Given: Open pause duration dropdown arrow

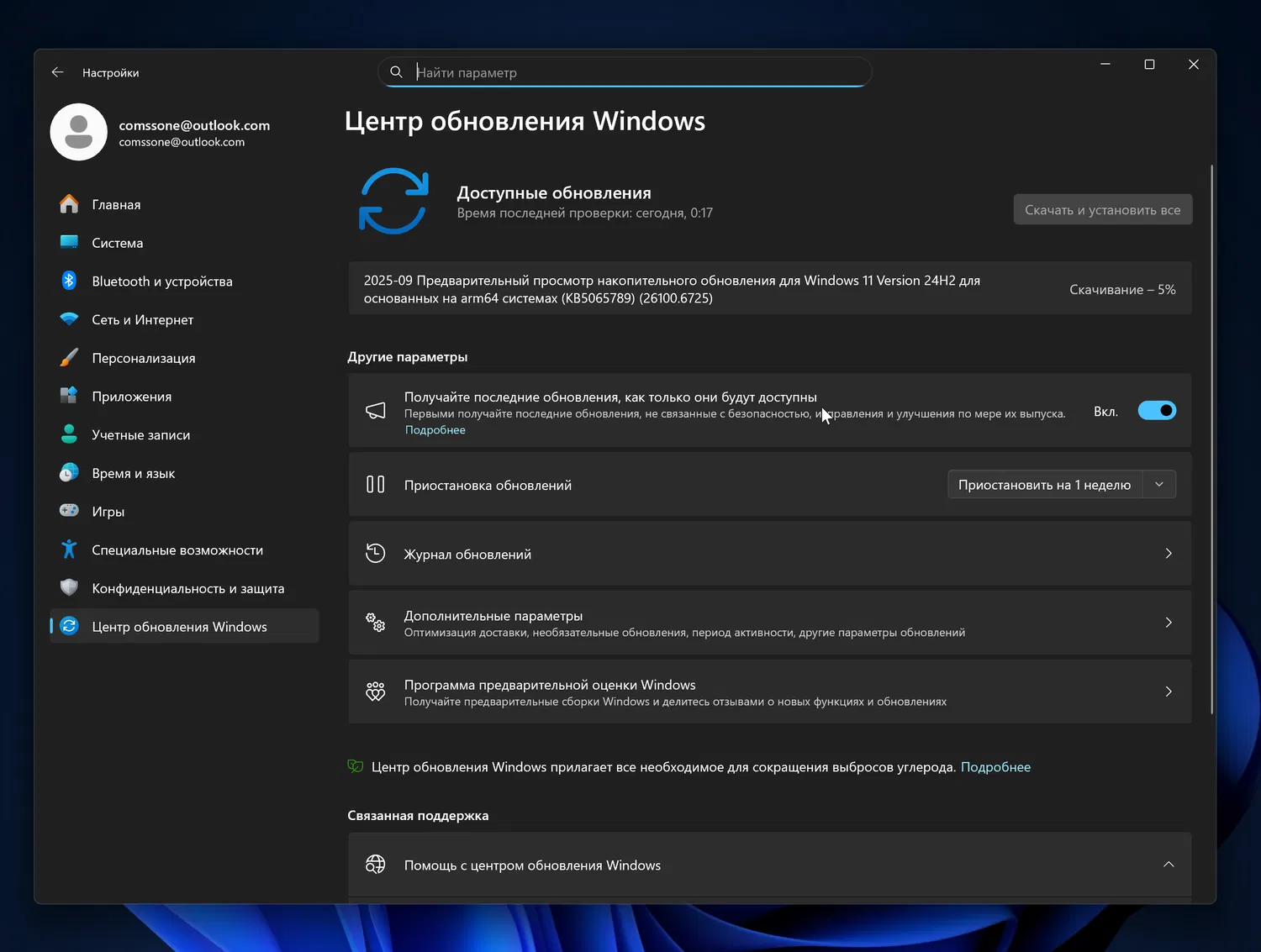Looking at the screenshot, I should tap(1159, 485).
